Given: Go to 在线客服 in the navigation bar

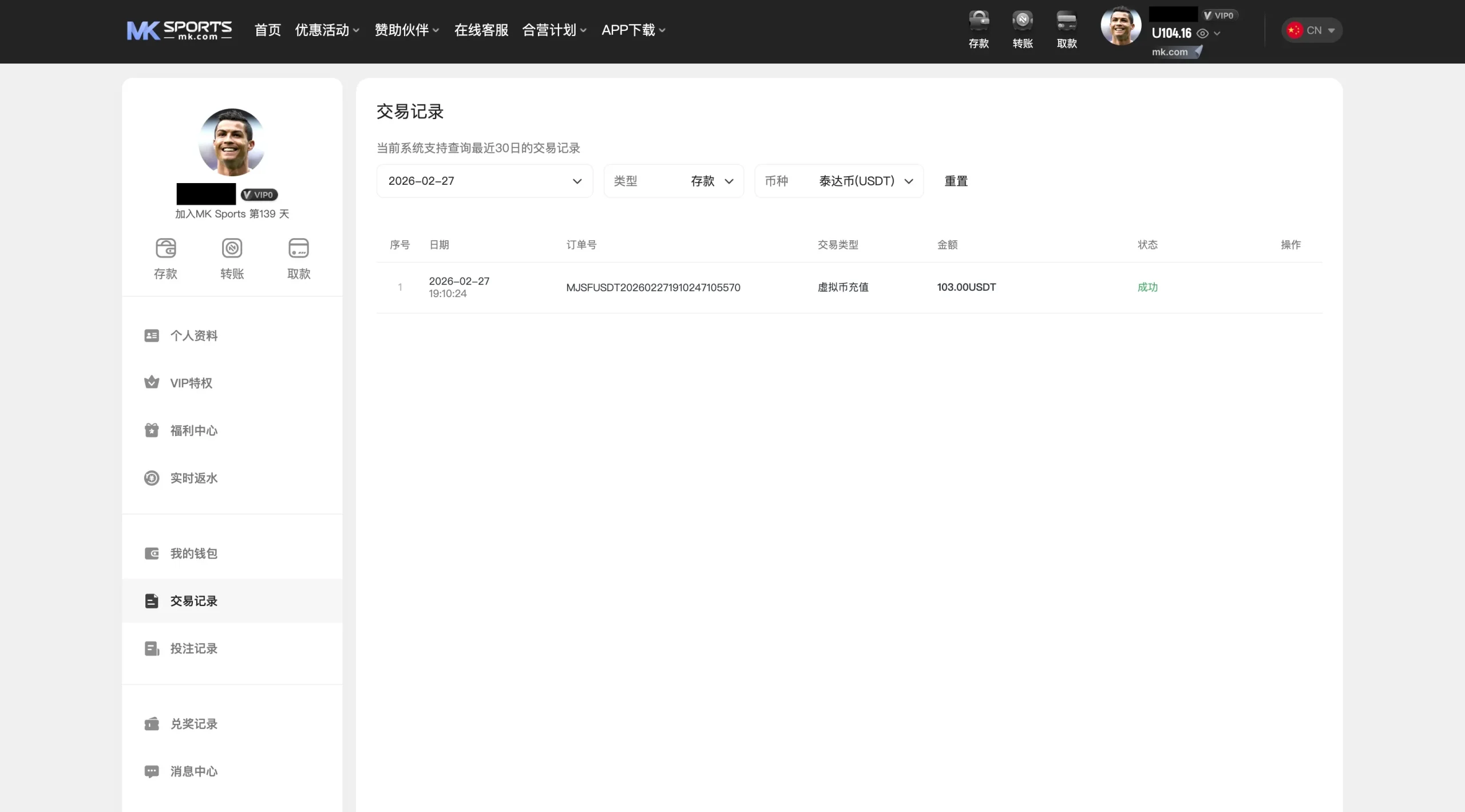Looking at the screenshot, I should 481,30.
